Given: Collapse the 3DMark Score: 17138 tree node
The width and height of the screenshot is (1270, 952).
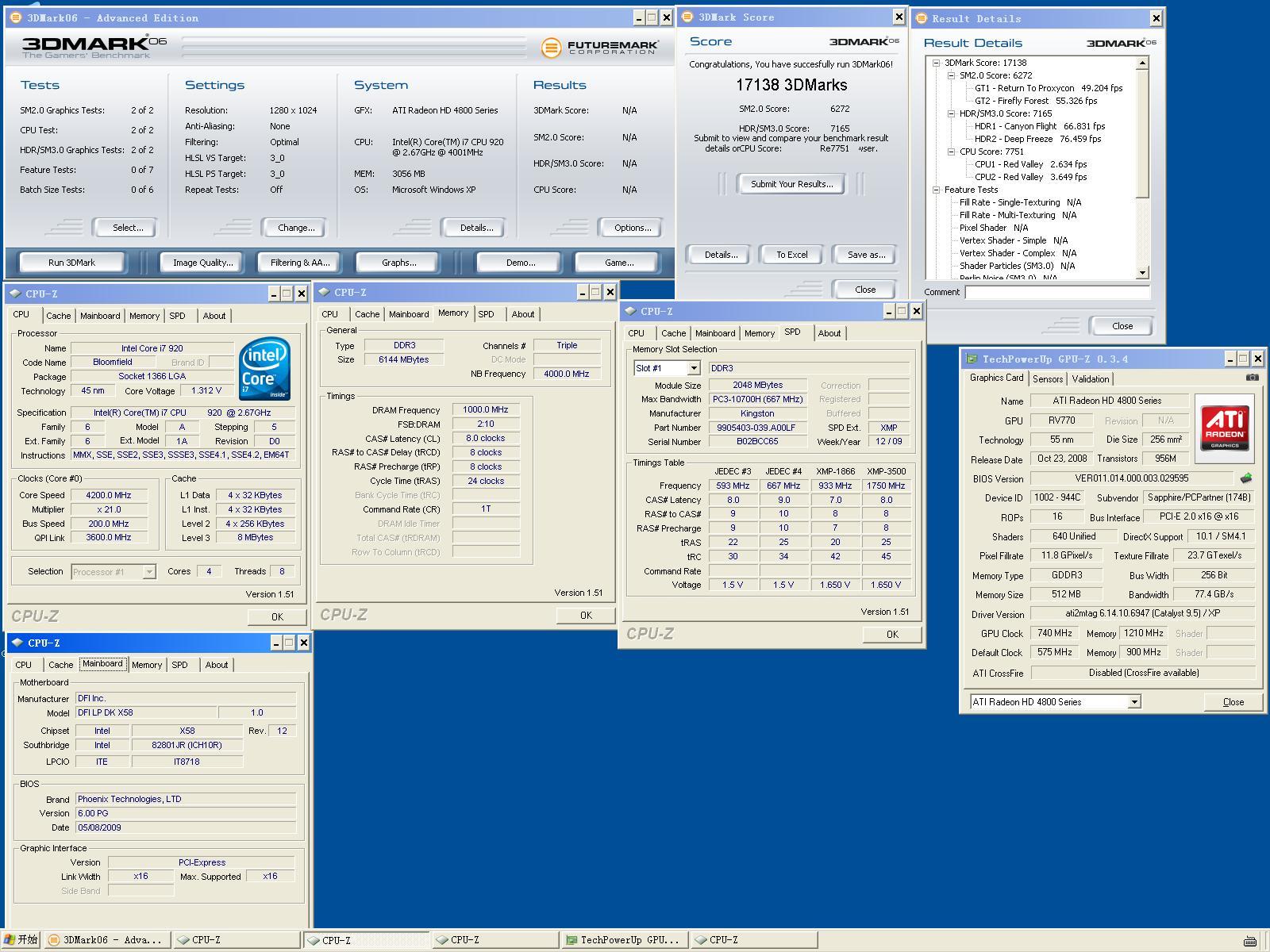Looking at the screenshot, I should [937, 63].
